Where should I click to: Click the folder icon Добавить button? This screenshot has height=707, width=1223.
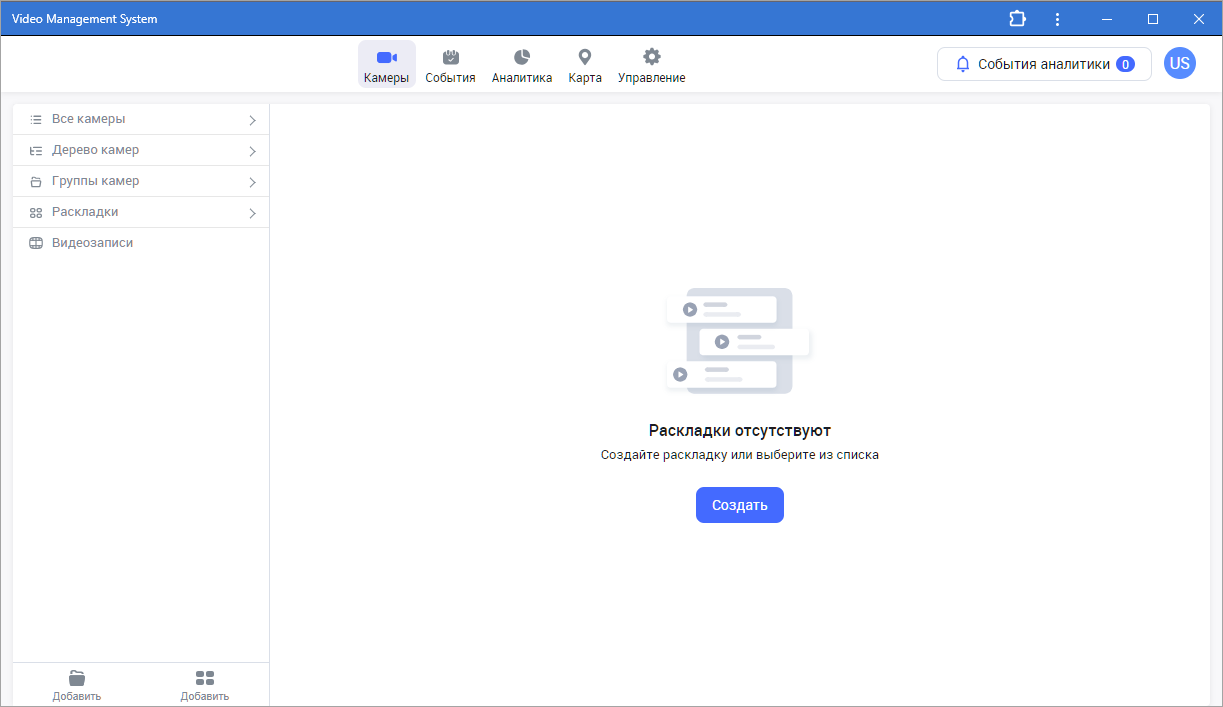(x=77, y=685)
